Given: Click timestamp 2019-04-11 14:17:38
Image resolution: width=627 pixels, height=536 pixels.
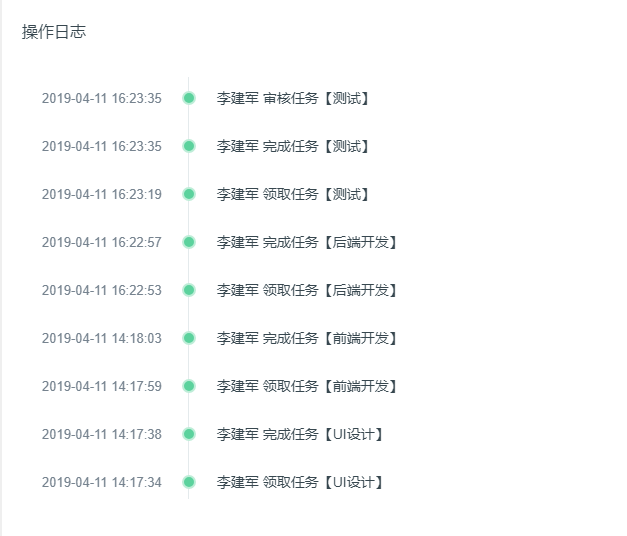Looking at the screenshot, I should click(102, 434).
